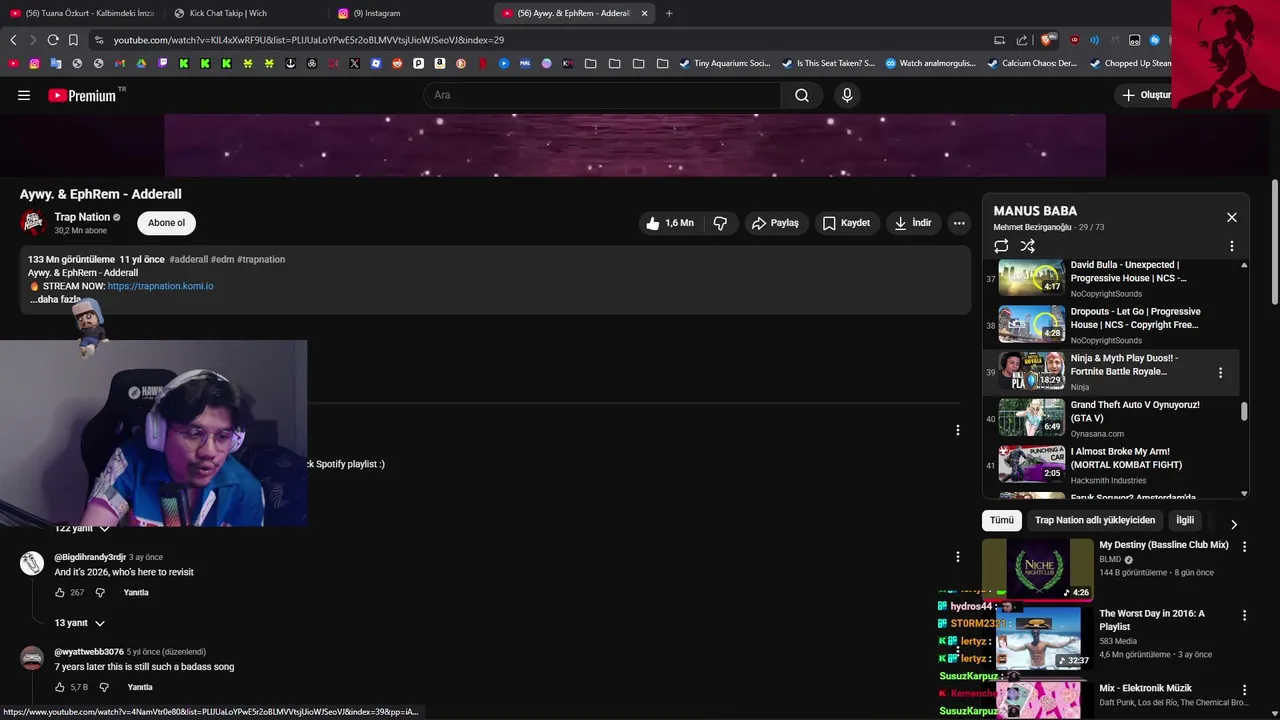The height and width of the screenshot is (720, 1280).
Task: Open the X (Twitter) bookmark icon
Action: point(355,63)
